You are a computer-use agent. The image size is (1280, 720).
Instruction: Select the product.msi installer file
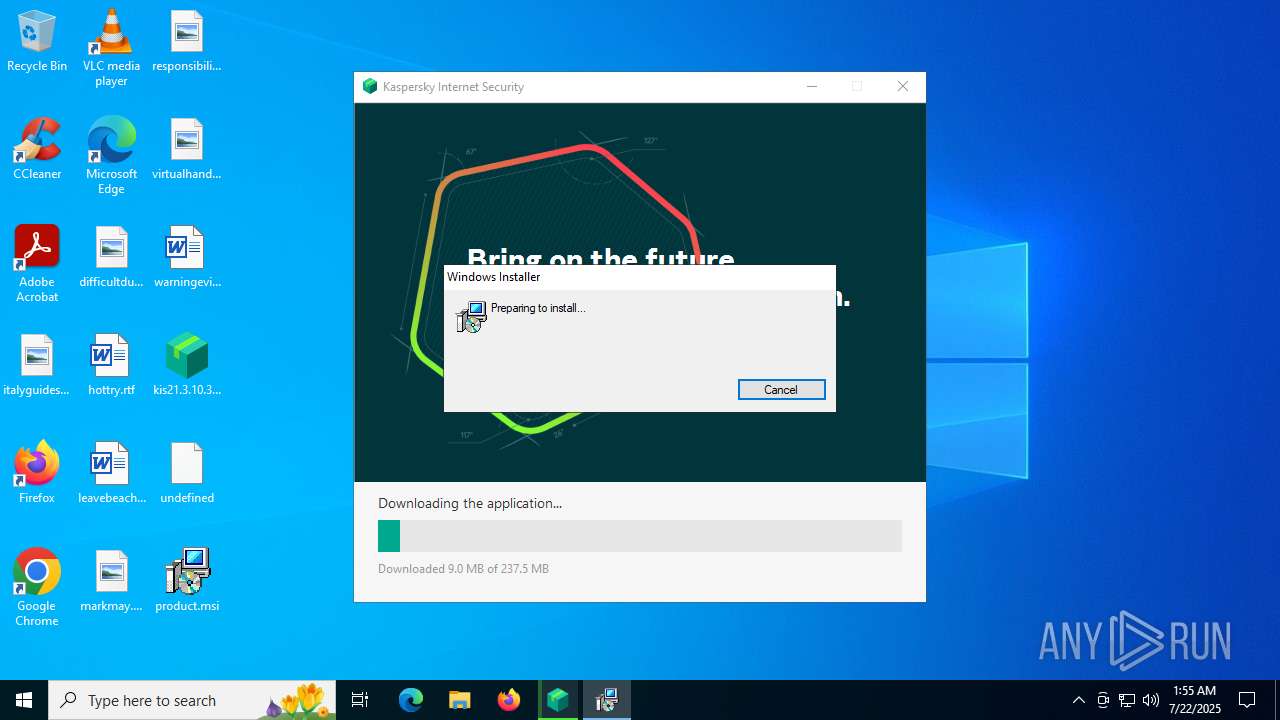pos(187,582)
